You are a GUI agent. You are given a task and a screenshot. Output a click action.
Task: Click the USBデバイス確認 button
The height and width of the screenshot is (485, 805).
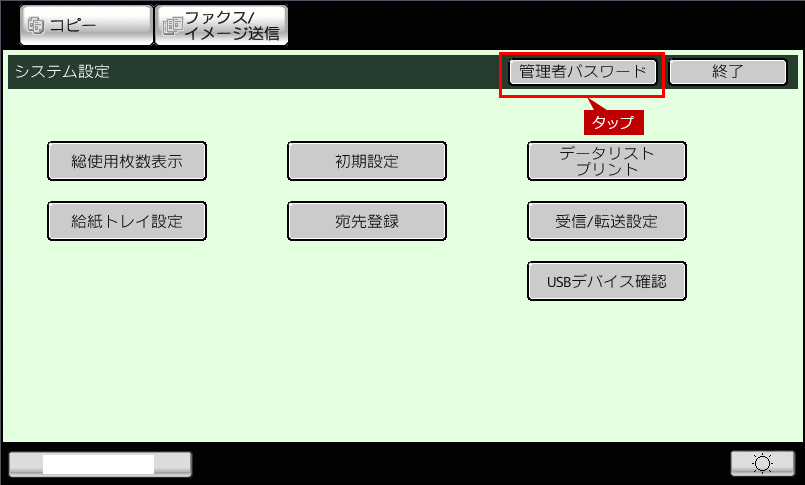click(607, 281)
